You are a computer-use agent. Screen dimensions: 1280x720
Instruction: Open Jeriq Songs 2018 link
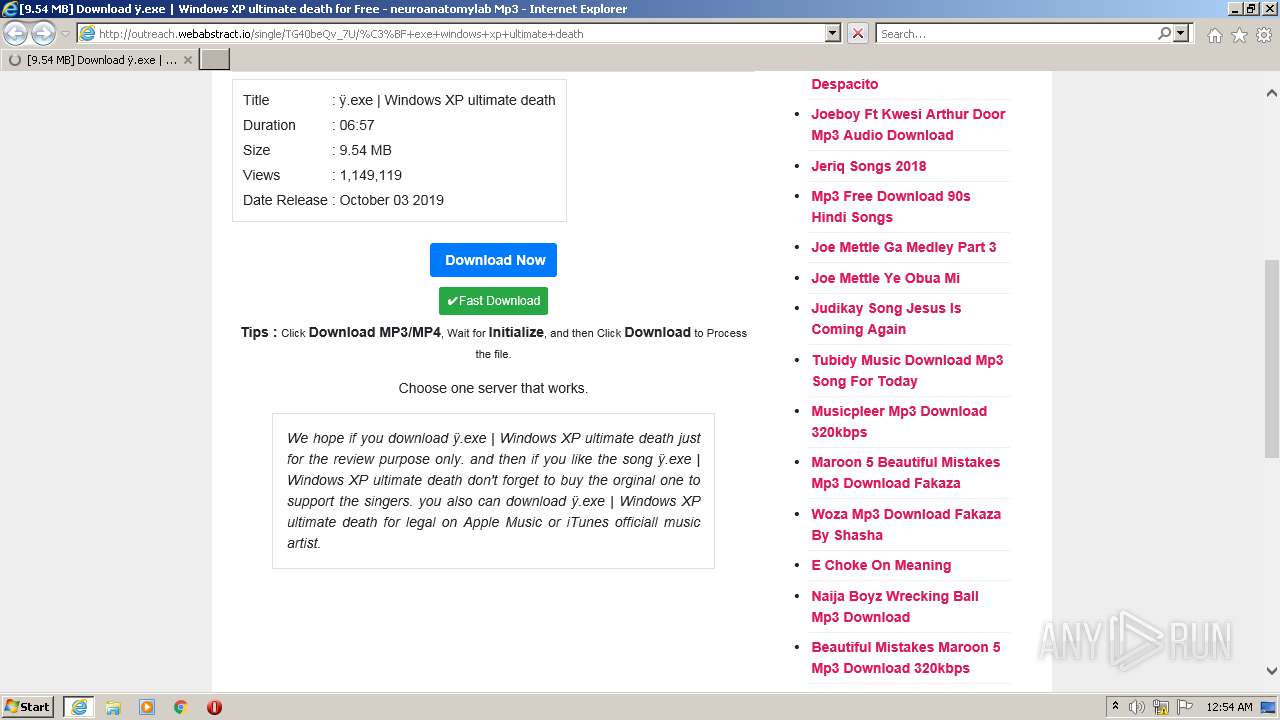click(x=869, y=166)
